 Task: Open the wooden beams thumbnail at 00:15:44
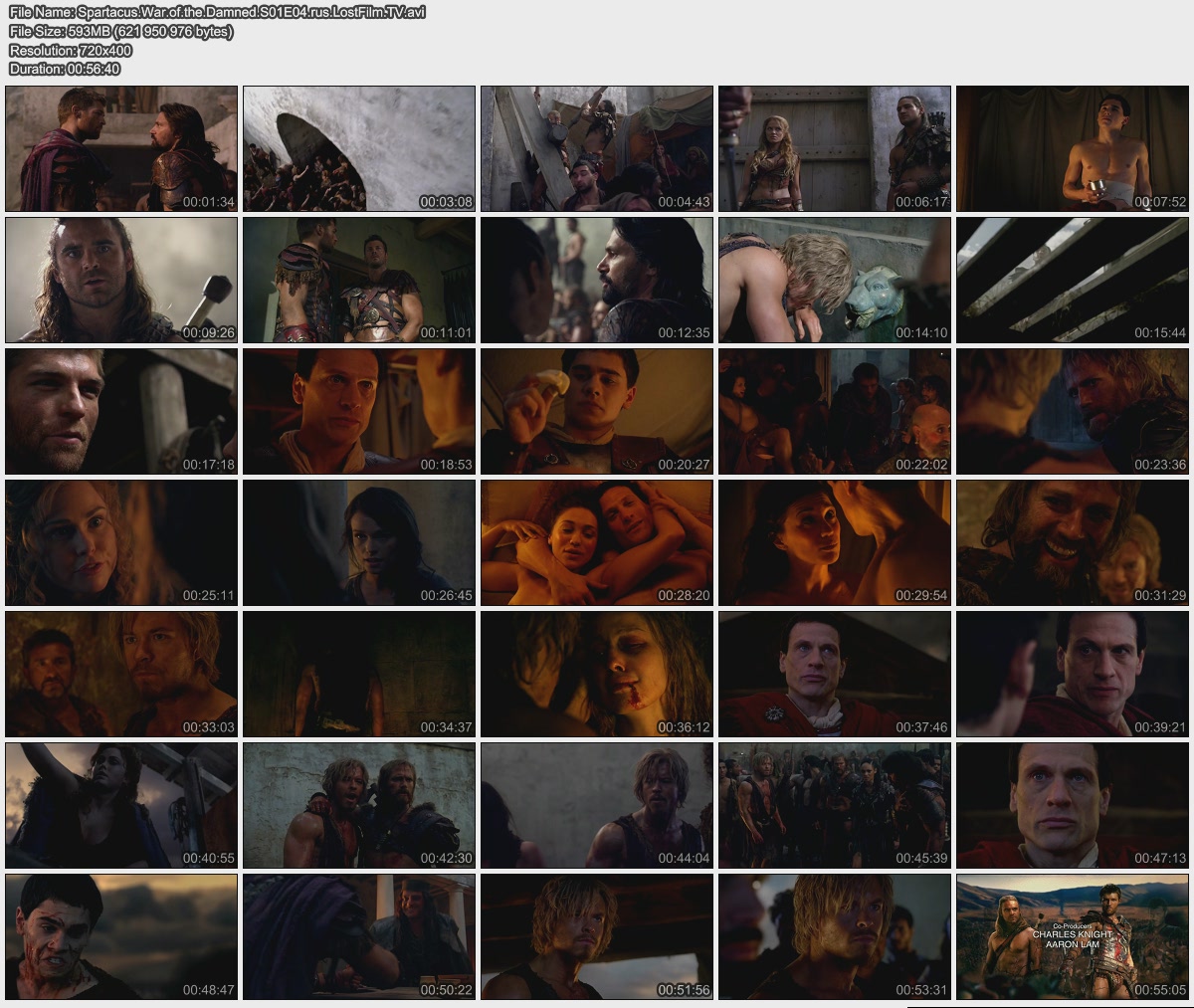point(1073,280)
